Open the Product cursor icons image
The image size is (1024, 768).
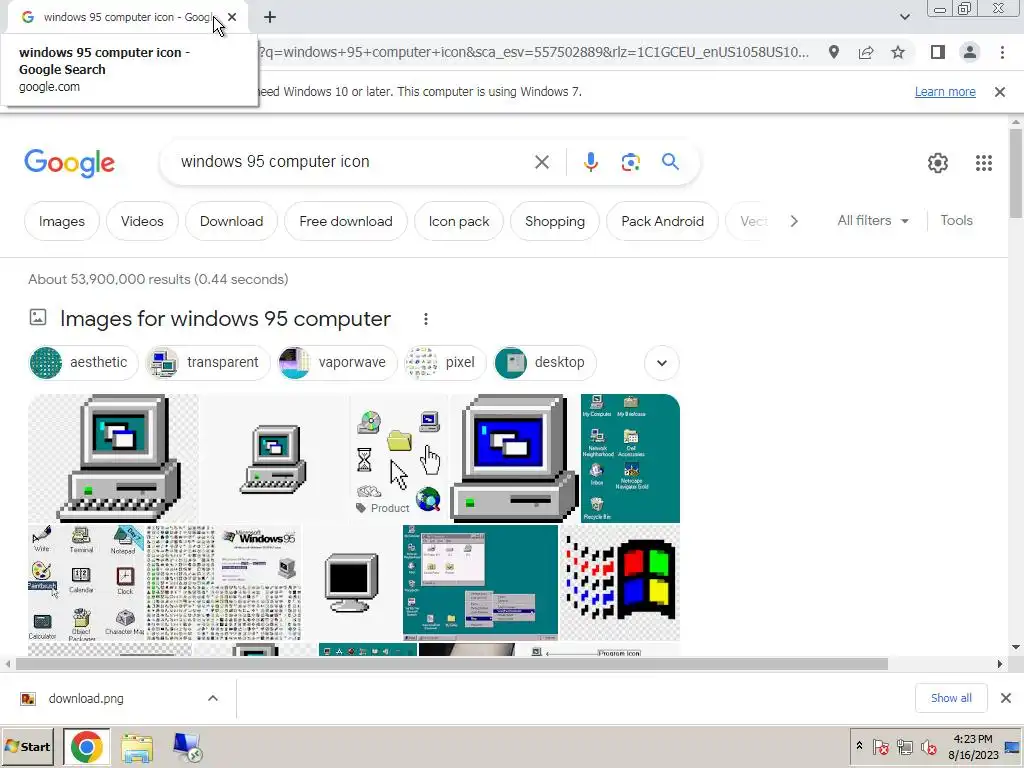click(x=399, y=458)
